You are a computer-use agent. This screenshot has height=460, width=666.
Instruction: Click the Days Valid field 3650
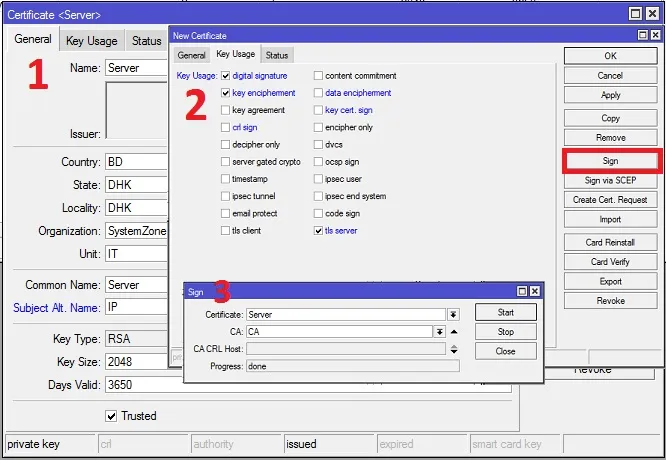click(x=308, y=385)
